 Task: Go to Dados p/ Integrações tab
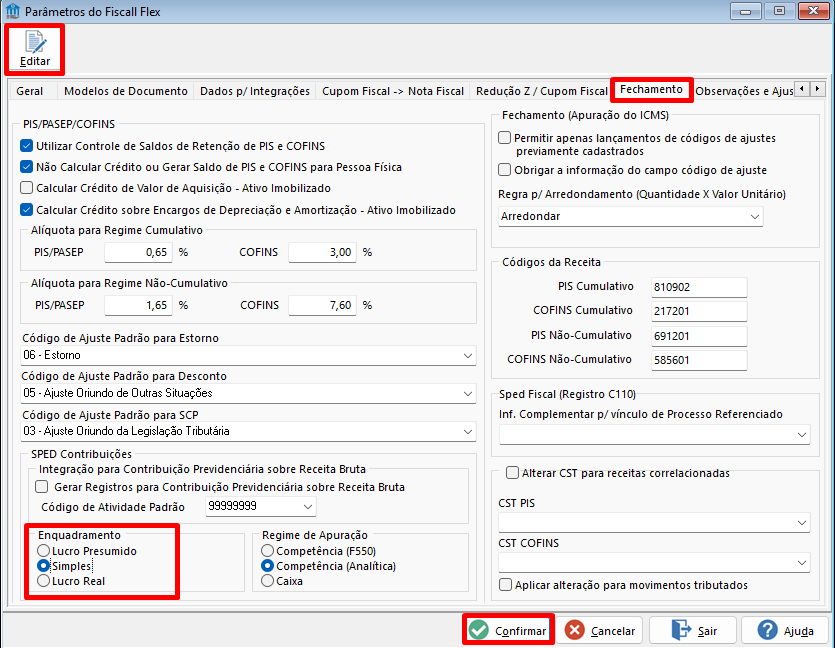[x=255, y=91]
